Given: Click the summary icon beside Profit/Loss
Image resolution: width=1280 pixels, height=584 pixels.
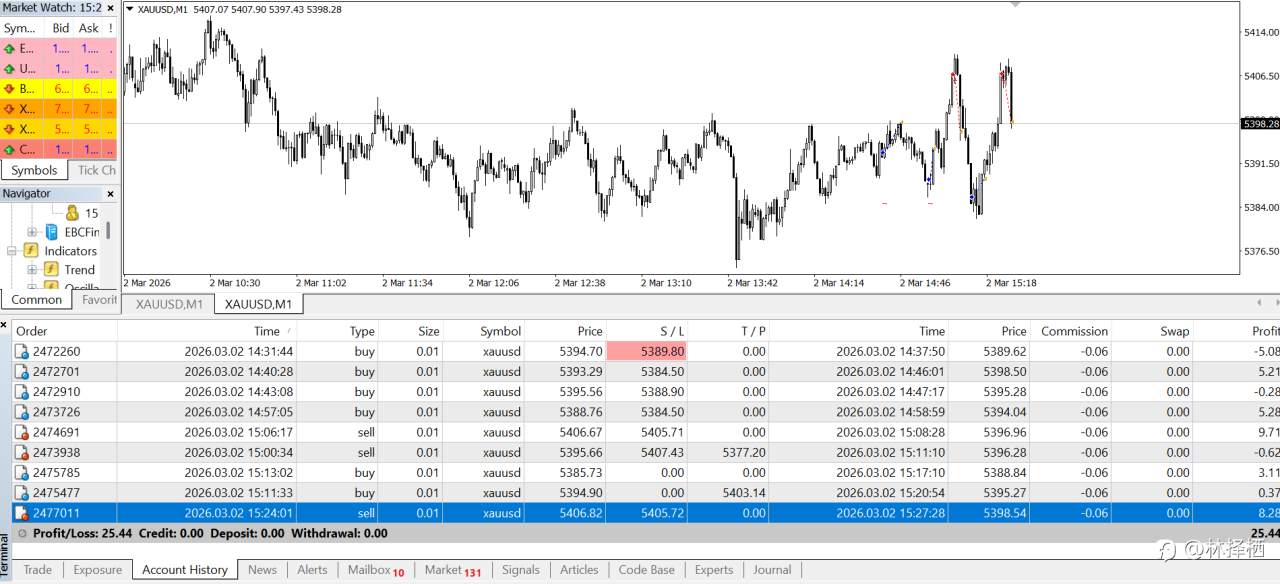Looking at the screenshot, I should pos(21,534).
